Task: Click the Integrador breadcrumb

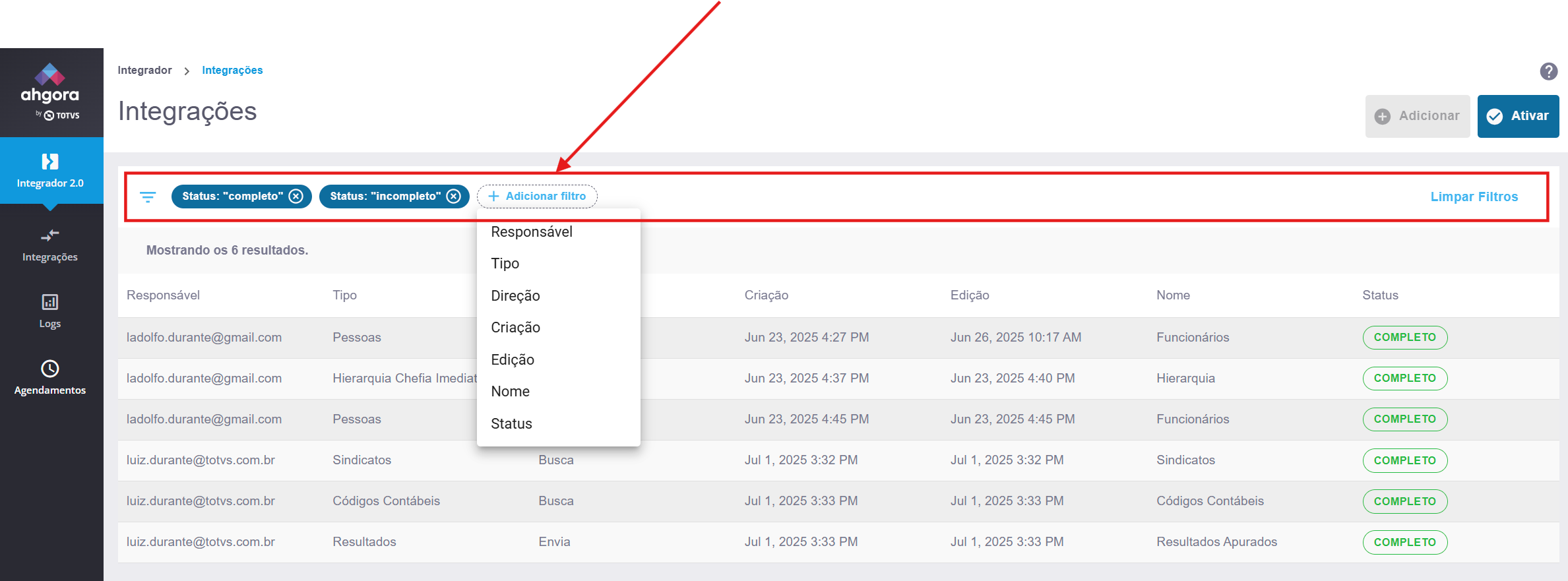Action: (x=144, y=70)
